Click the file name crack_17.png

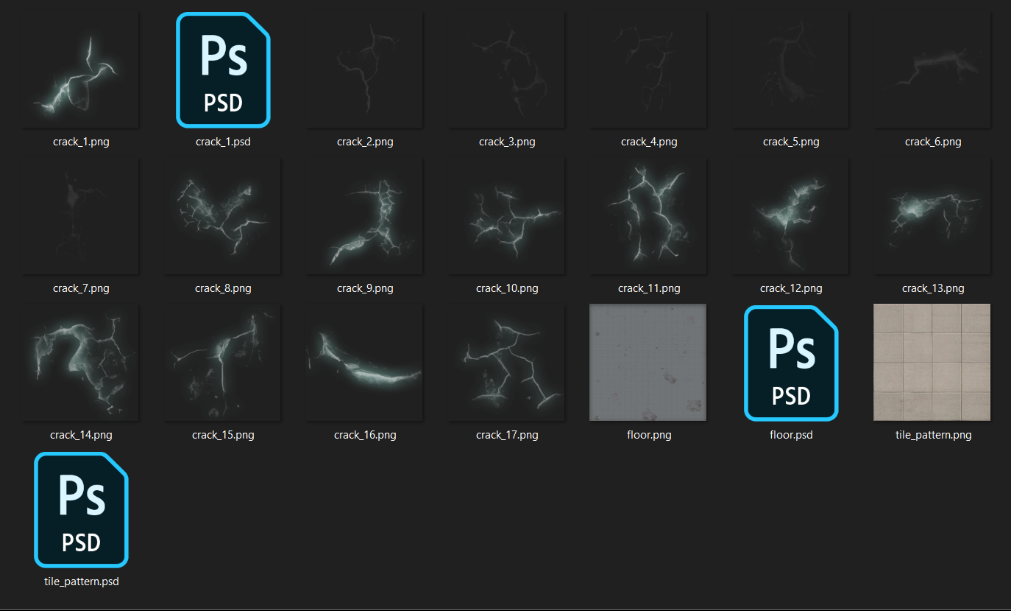(507, 435)
